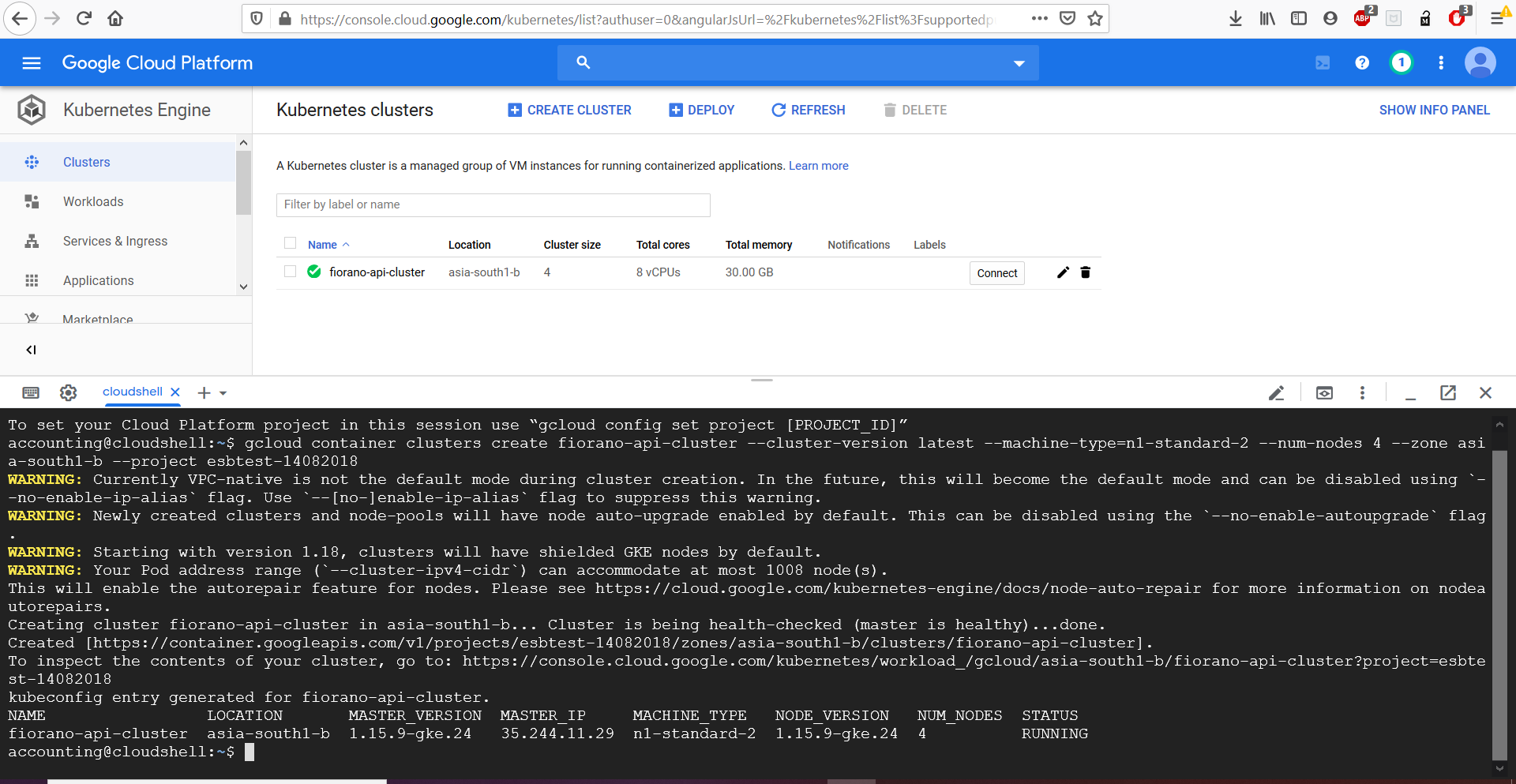
Task: Delete fiorano-api-cluster using trash icon
Action: [1086, 272]
